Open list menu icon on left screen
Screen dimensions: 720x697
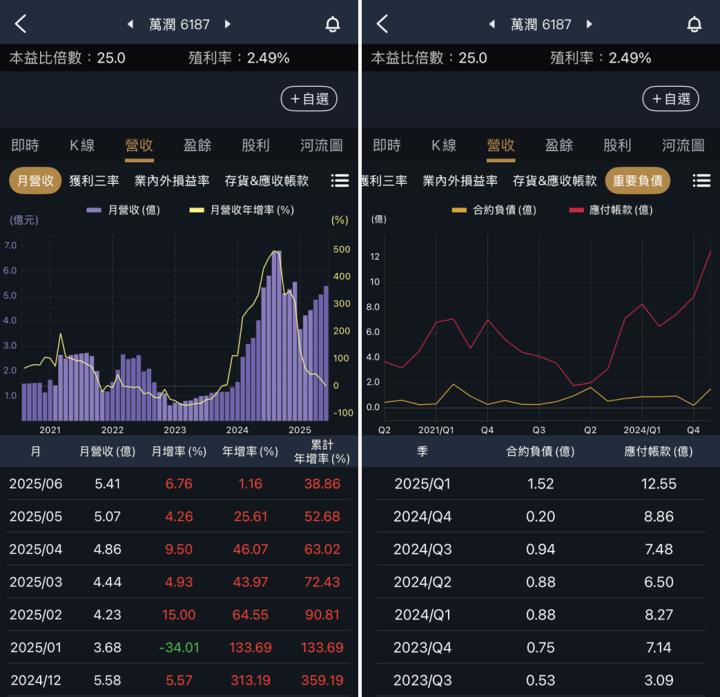click(340, 181)
